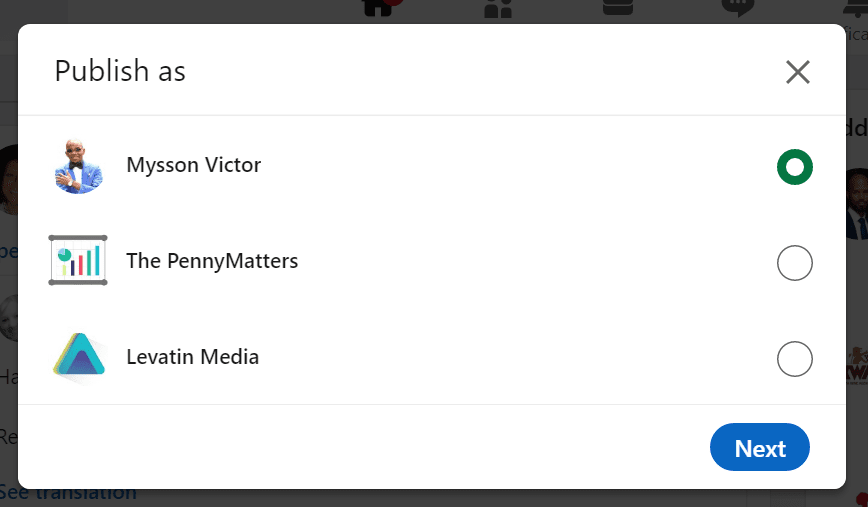Click the Next button
This screenshot has width=868, height=507.
point(760,447)
